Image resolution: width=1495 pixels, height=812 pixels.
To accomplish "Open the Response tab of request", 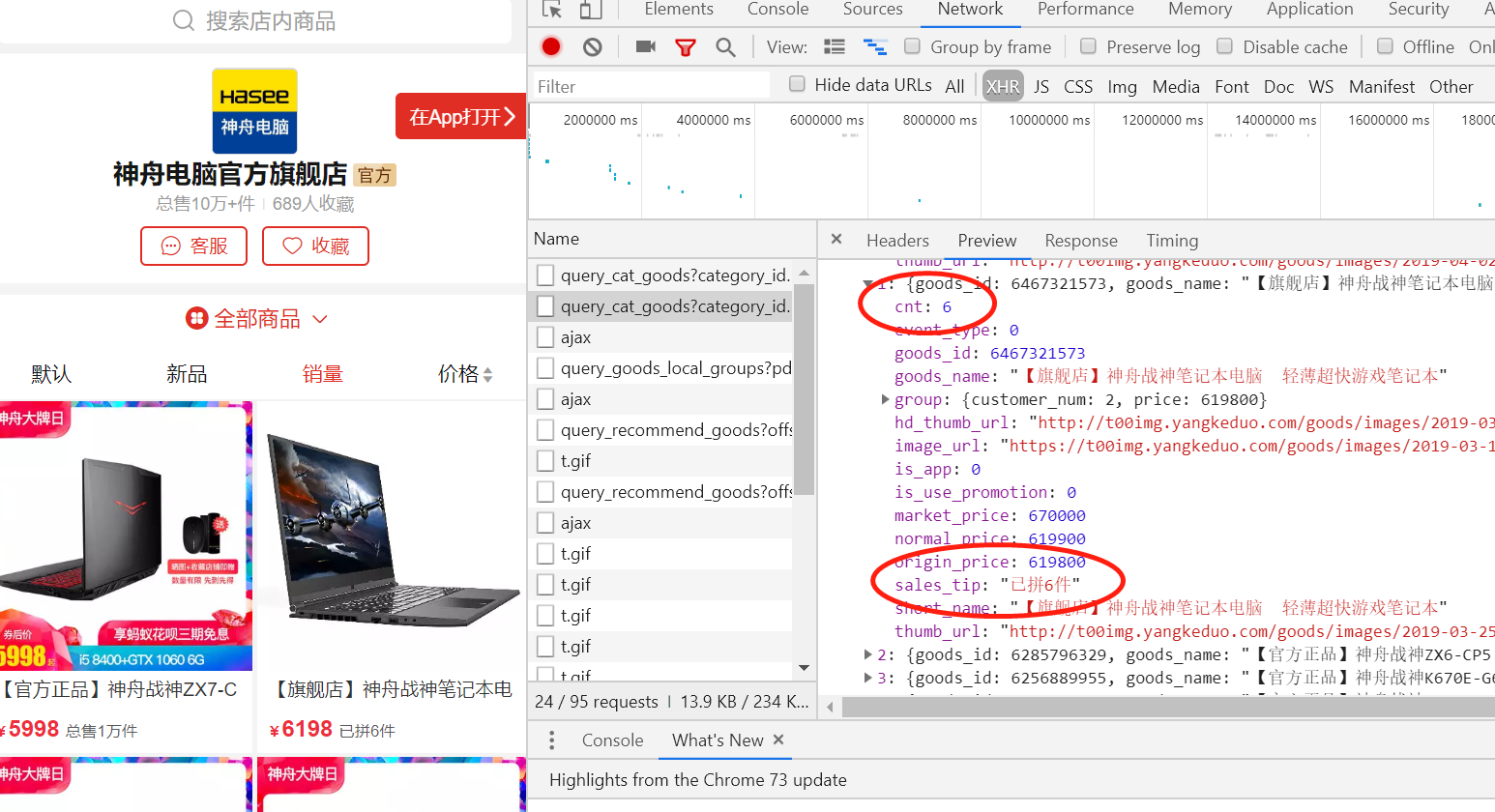I will click(1081, 240).
